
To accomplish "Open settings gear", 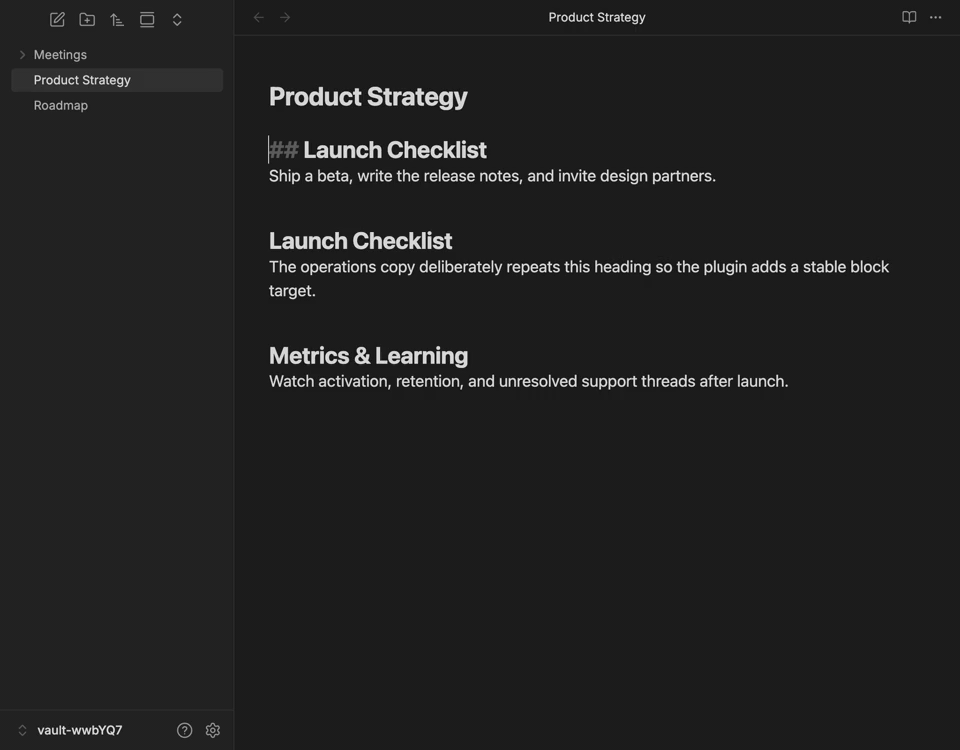I will pyautogui.click(x=212, y=730).
